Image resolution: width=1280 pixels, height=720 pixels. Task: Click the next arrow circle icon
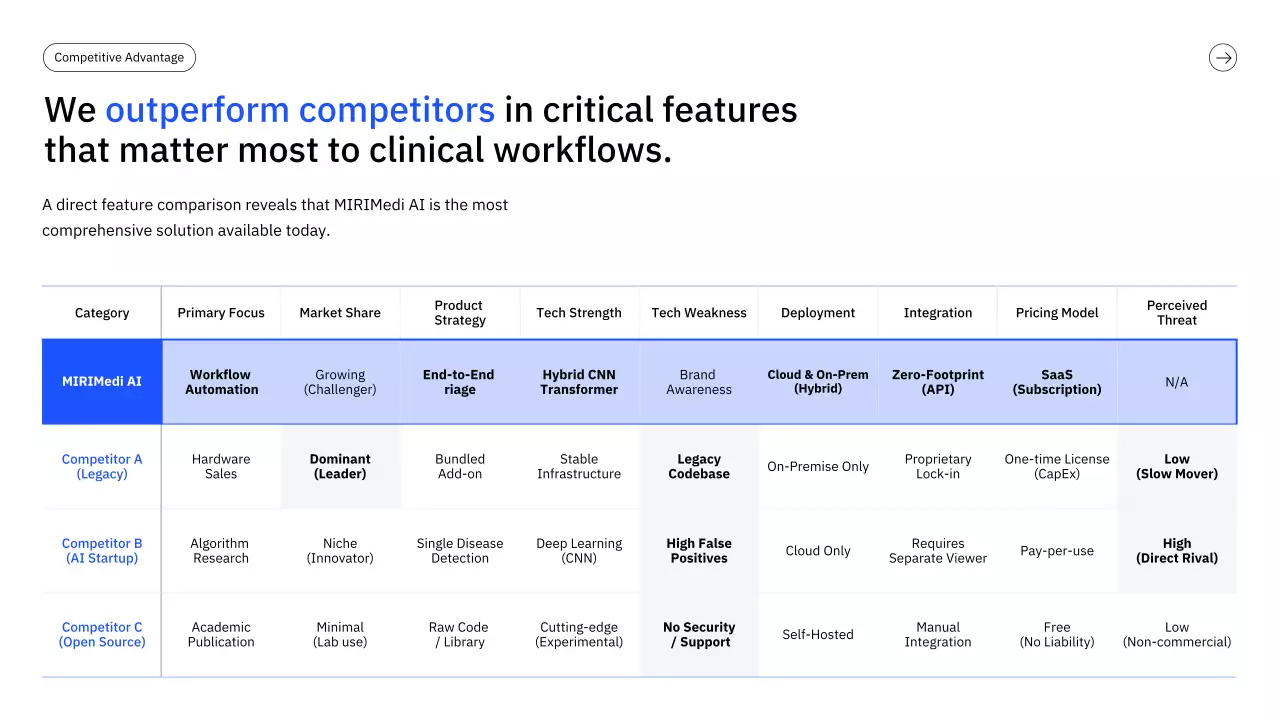(x=1222, y=58)
